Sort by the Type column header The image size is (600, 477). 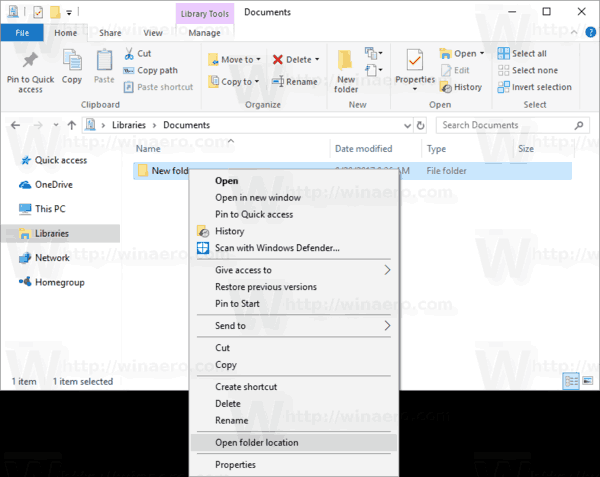point(467,149)
